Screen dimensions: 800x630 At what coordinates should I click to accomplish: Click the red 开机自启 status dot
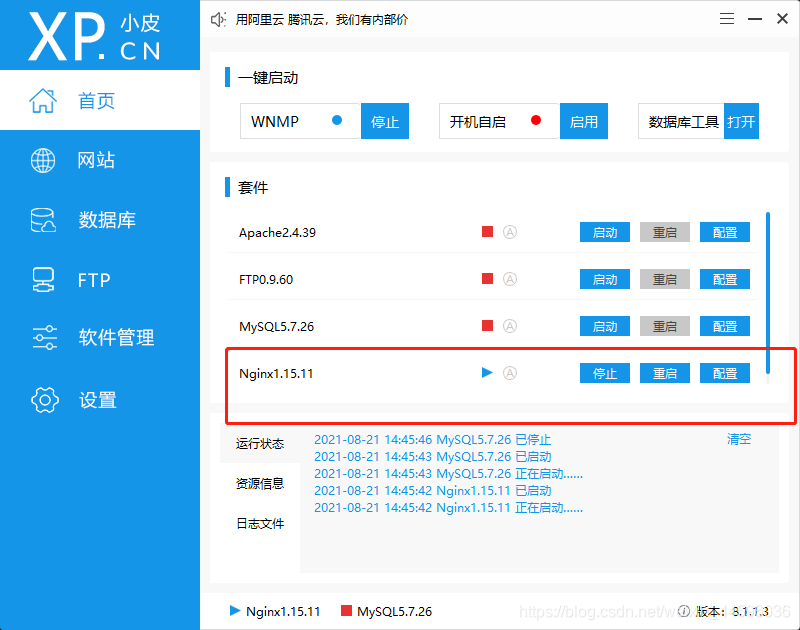point(536,120)
